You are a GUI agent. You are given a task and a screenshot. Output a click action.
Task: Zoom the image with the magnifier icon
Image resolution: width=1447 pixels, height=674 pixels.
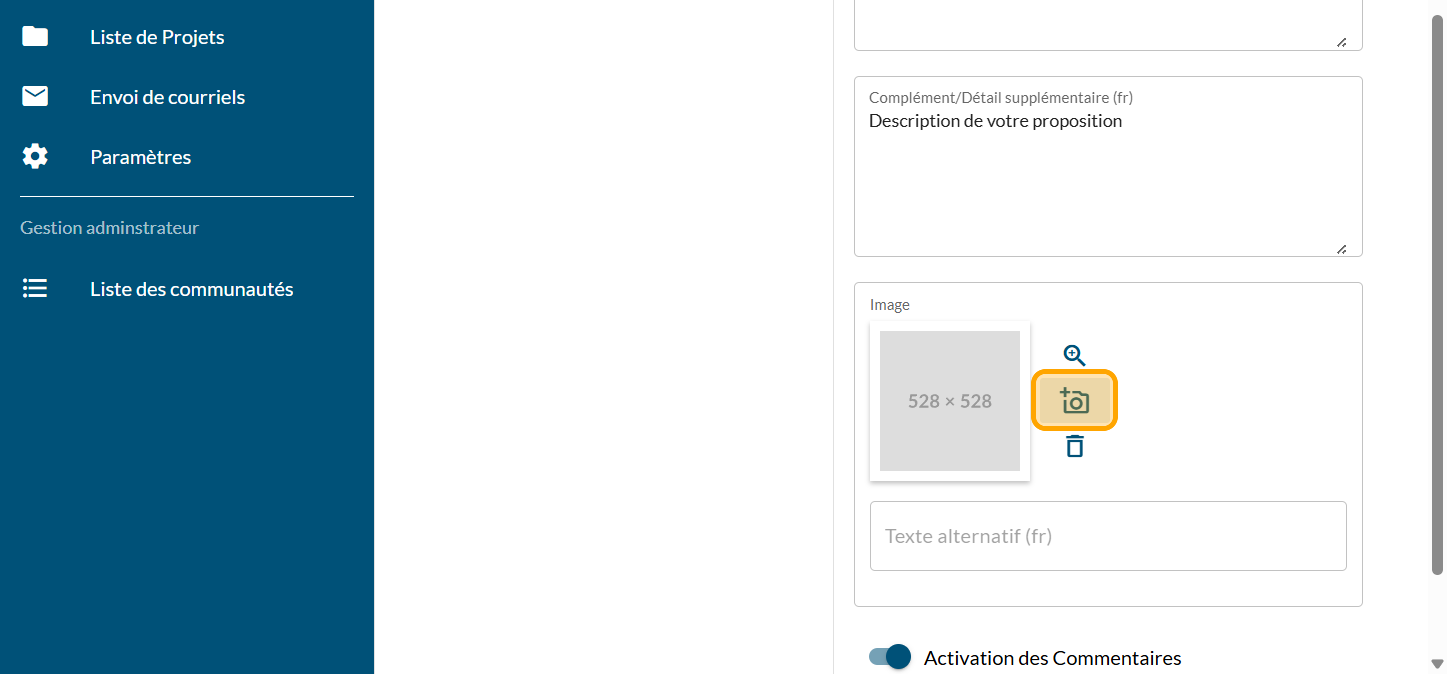pos(1074,355)
